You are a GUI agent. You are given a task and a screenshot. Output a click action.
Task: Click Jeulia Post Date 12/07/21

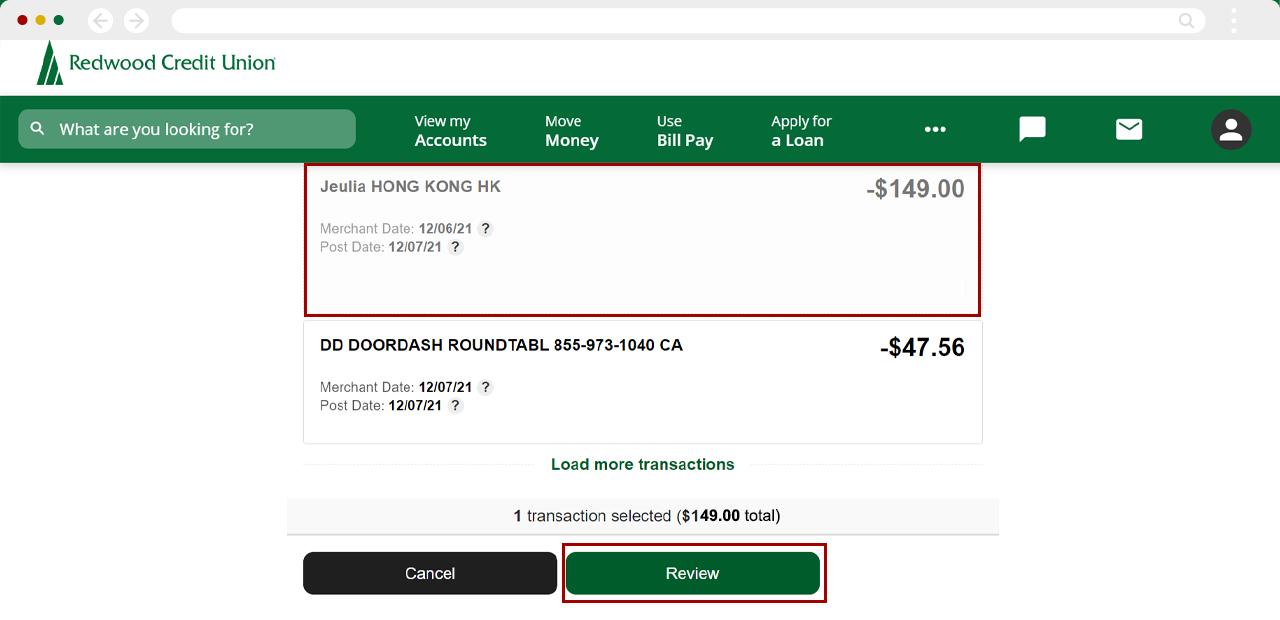click(381, 247)
